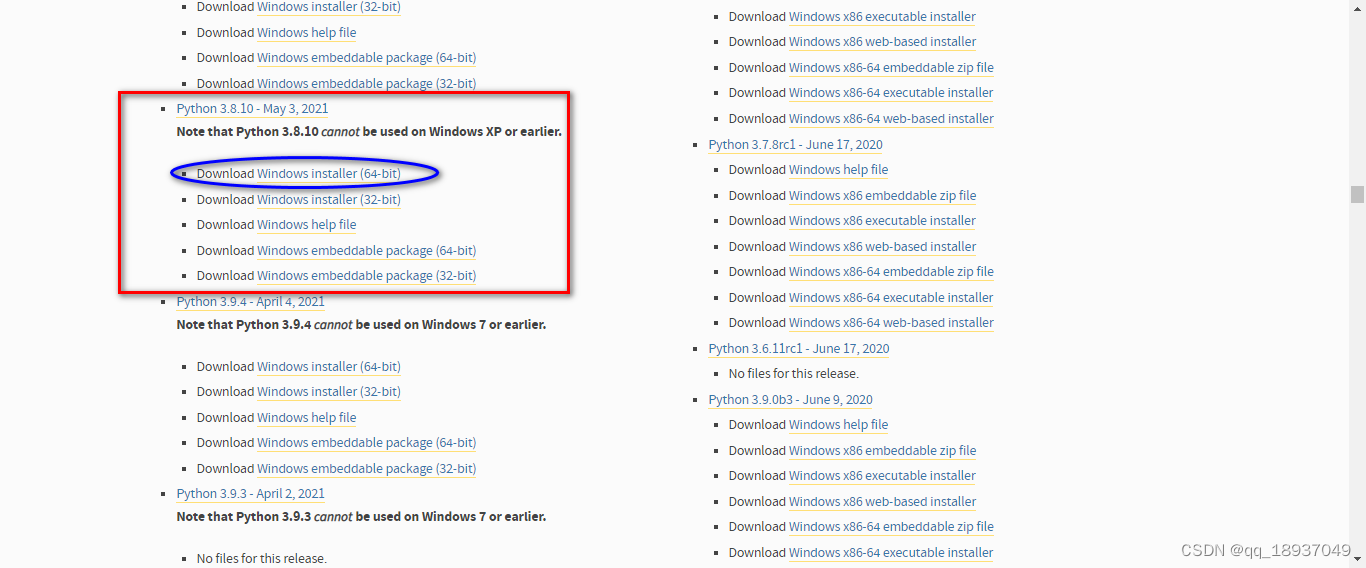Download 3.9.0b3 Windows x86 embeddable zip file
The image size is (1366, 568).
coord(883,451)
